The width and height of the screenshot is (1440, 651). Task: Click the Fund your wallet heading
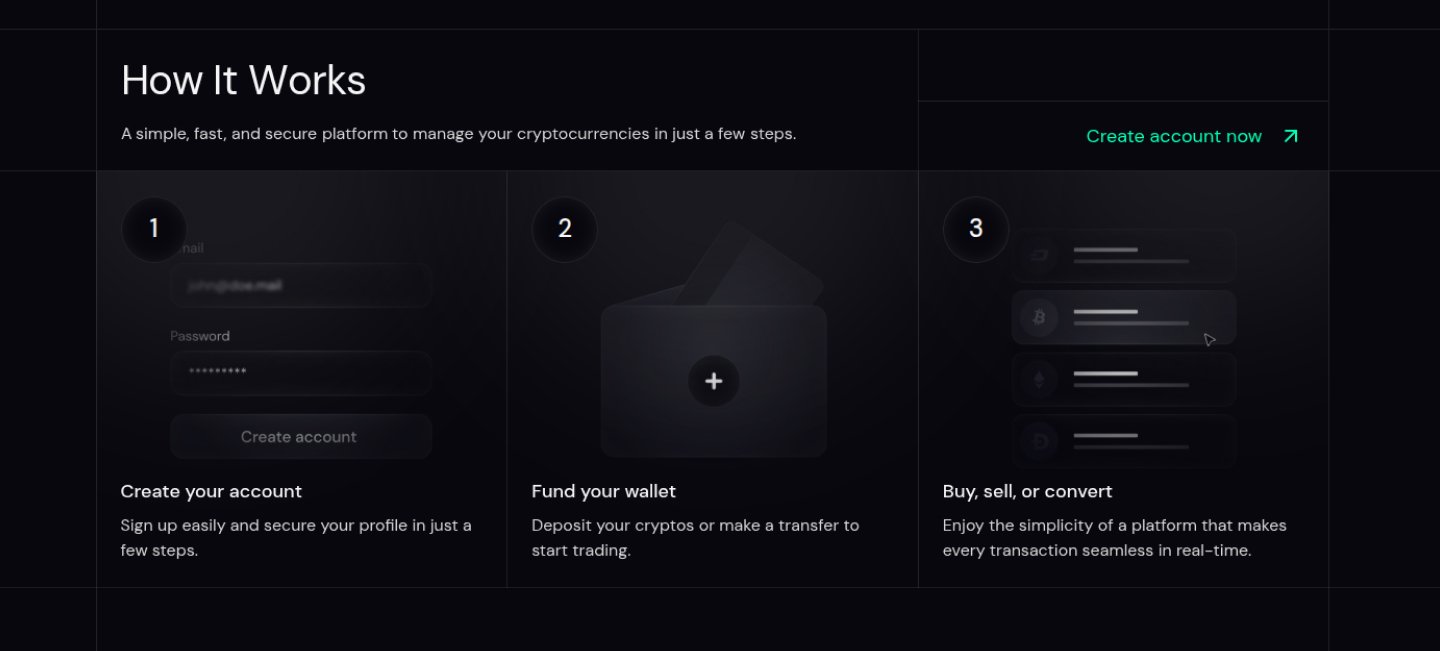[x=604, y=491]
